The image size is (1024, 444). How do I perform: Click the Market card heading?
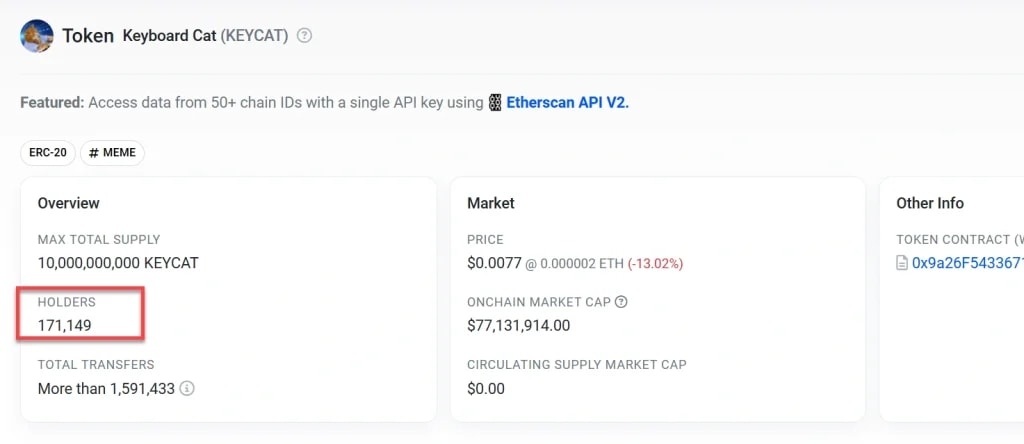pyautogui.click(x=491, y=203)
